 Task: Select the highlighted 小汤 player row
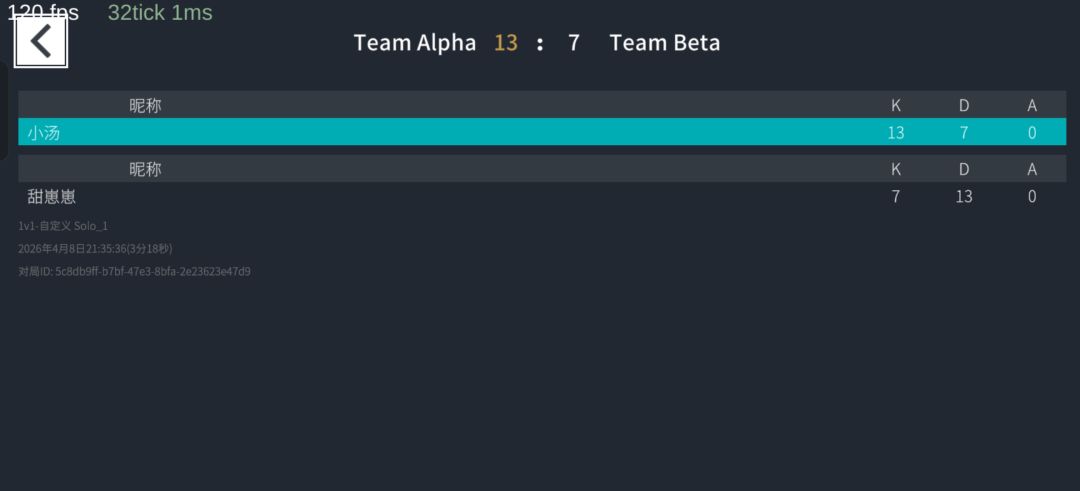click(541, 132)
